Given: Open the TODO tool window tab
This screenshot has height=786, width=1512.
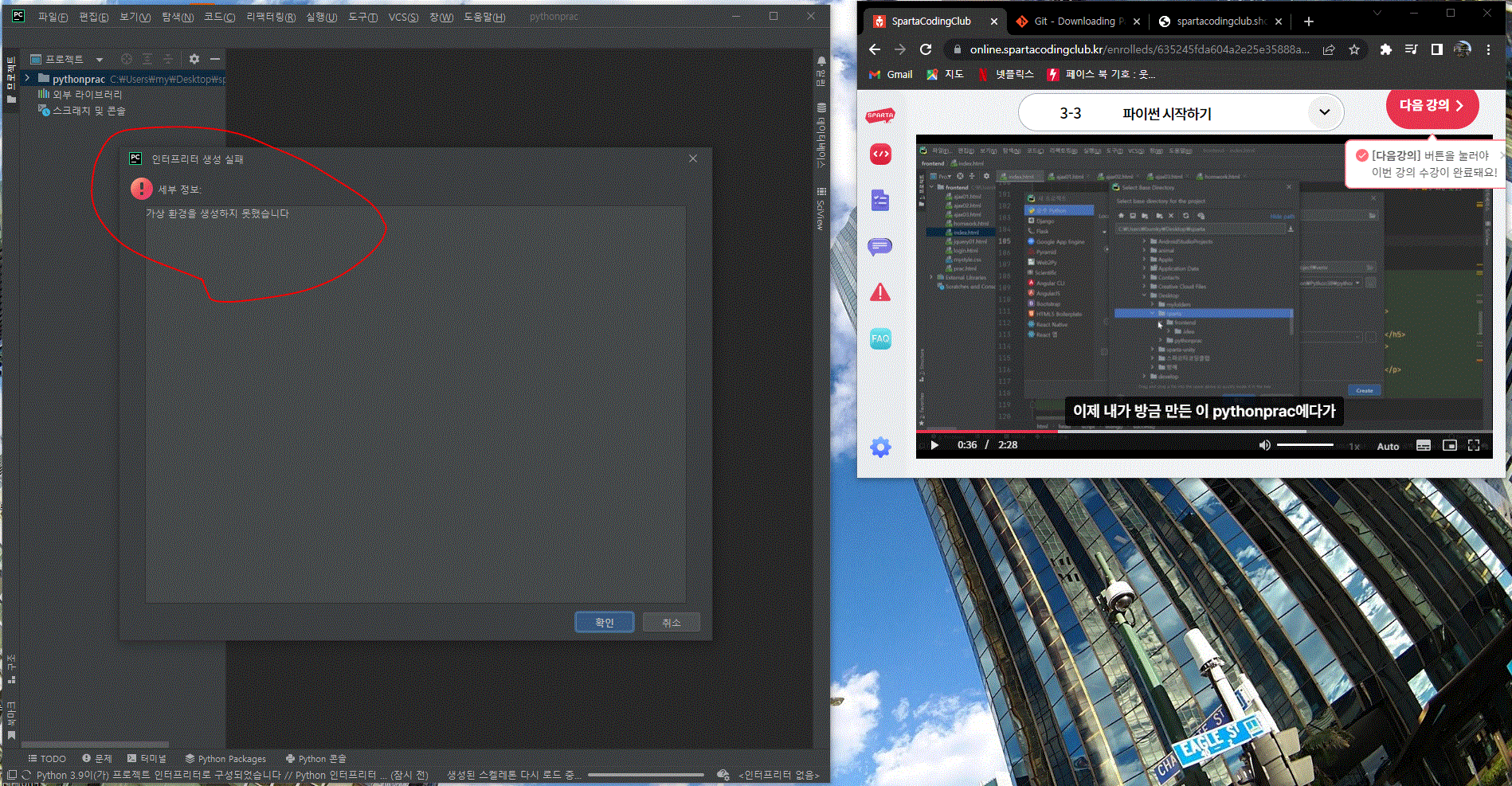Looking at the screenshot, I should tap(47, 759).
